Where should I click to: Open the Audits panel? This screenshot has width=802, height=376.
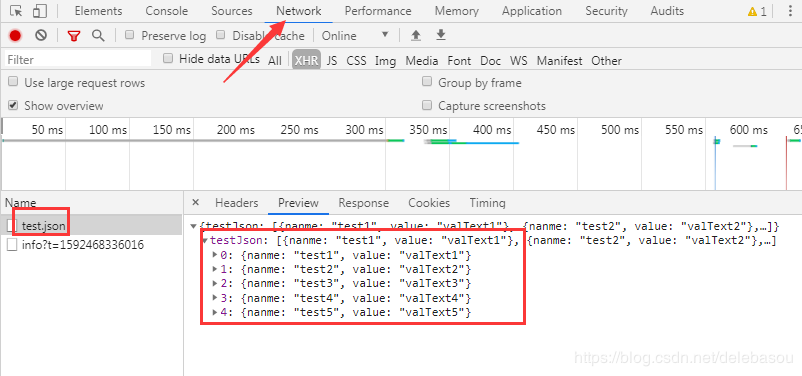[667, 11]
